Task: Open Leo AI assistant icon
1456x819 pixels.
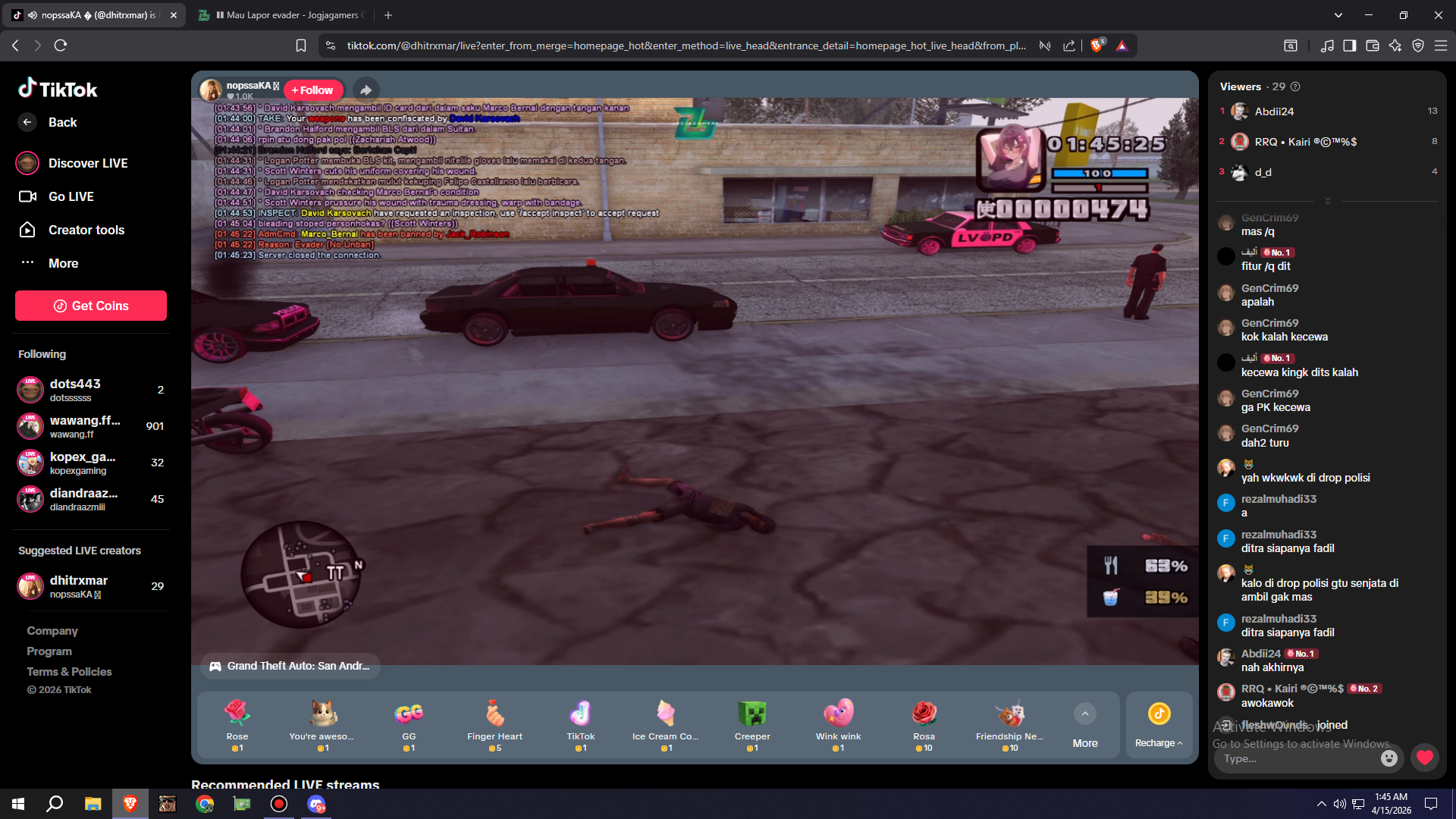Action: (x=1395, y=45)
